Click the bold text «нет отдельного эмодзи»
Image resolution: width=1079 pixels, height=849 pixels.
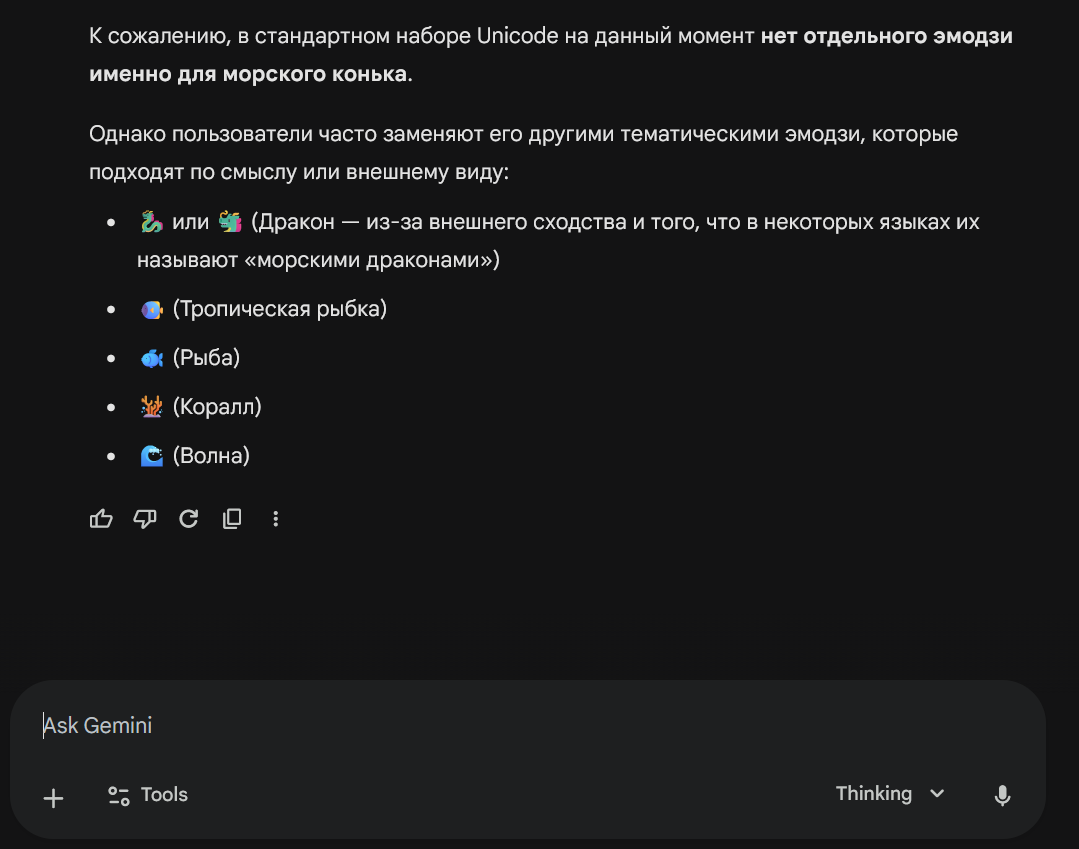886,37
